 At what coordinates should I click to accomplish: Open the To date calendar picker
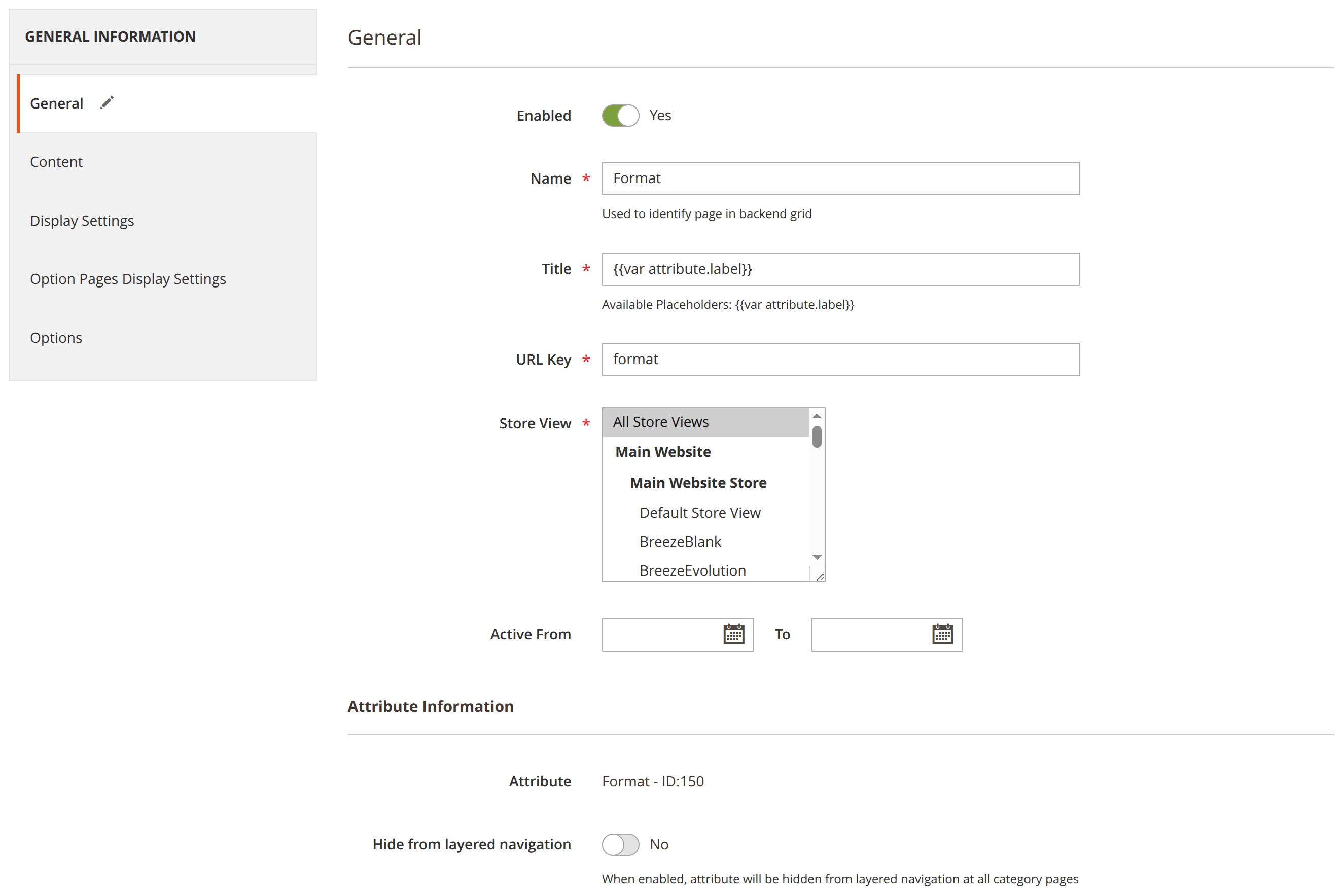tap(943, 634)
